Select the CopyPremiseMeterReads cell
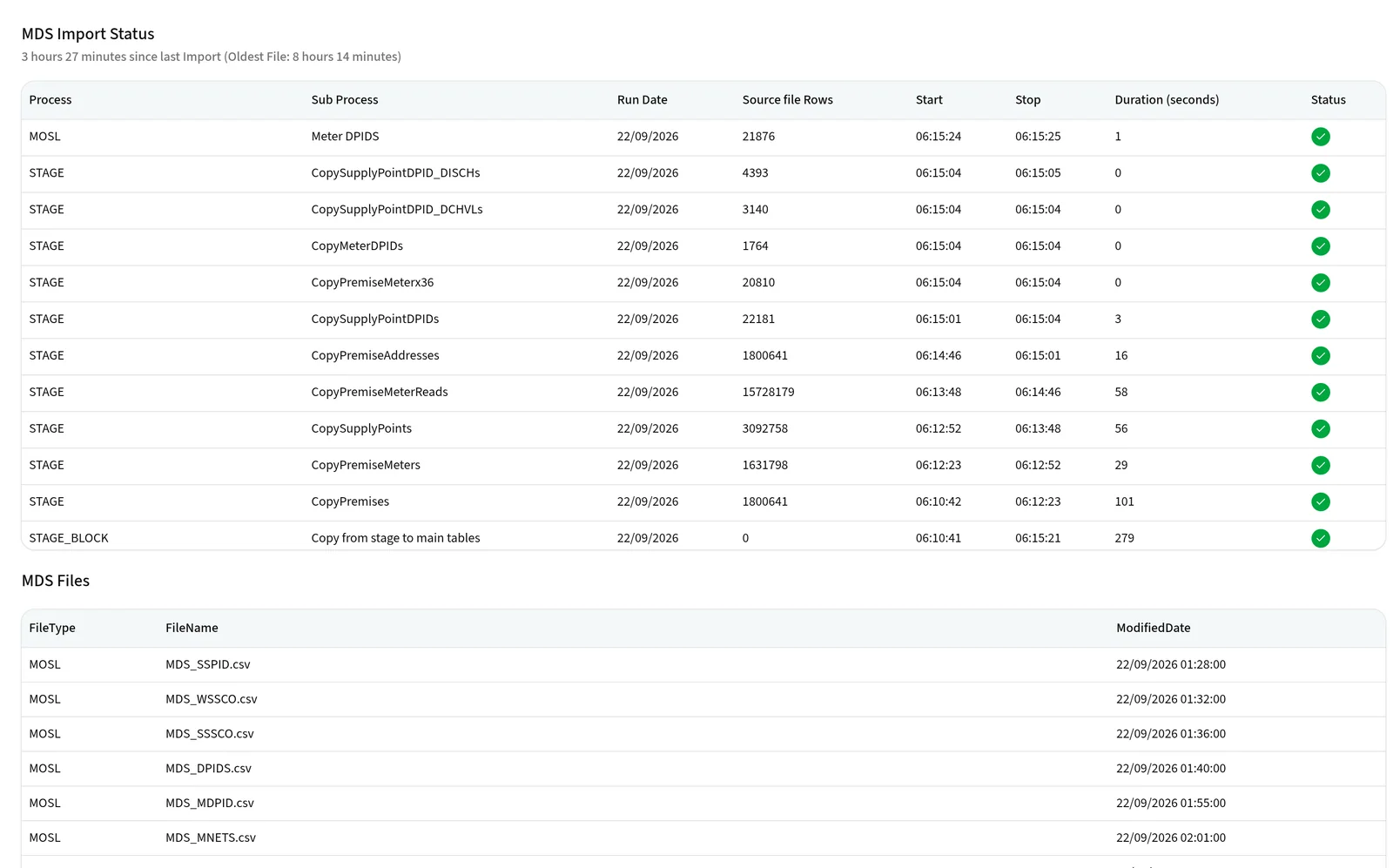 380,393
